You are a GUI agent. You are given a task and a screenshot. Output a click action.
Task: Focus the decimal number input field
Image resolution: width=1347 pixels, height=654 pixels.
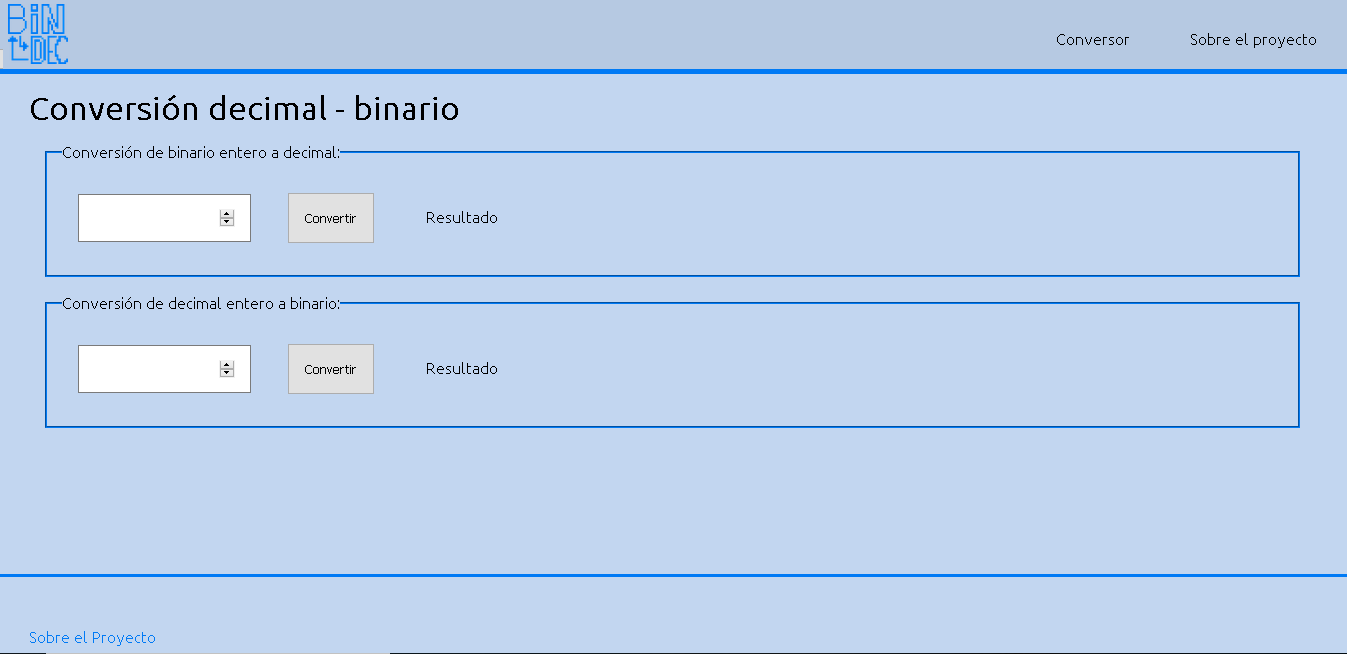point(148,369)
